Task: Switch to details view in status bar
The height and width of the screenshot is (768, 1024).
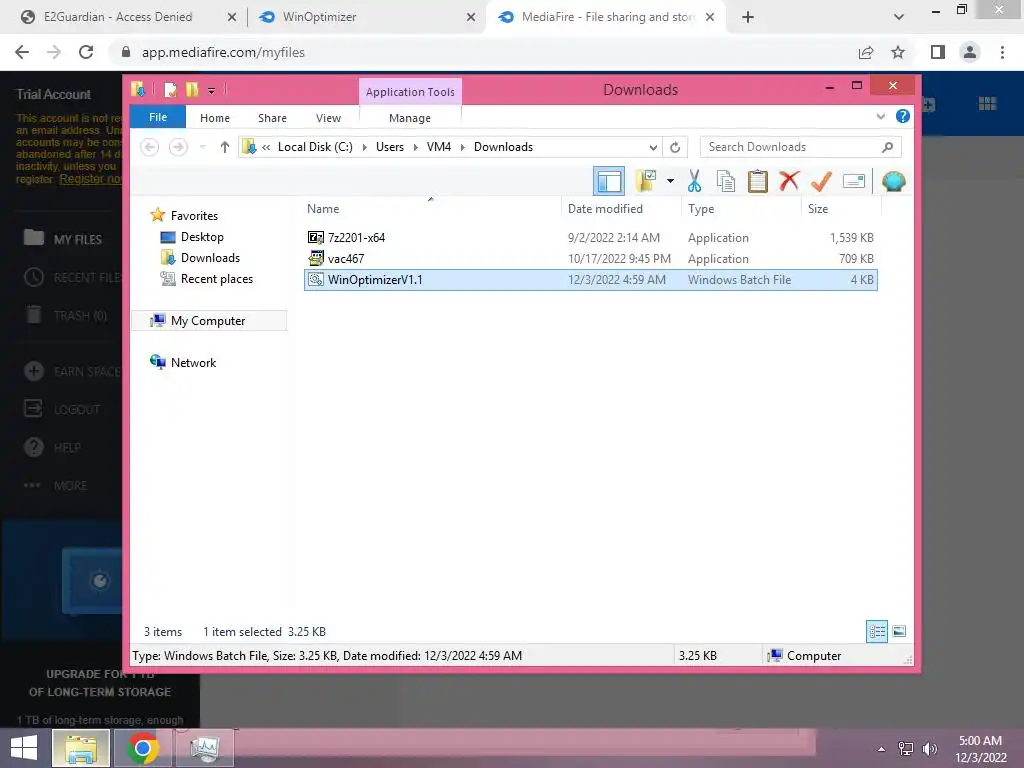Action: tap(877, 631)
